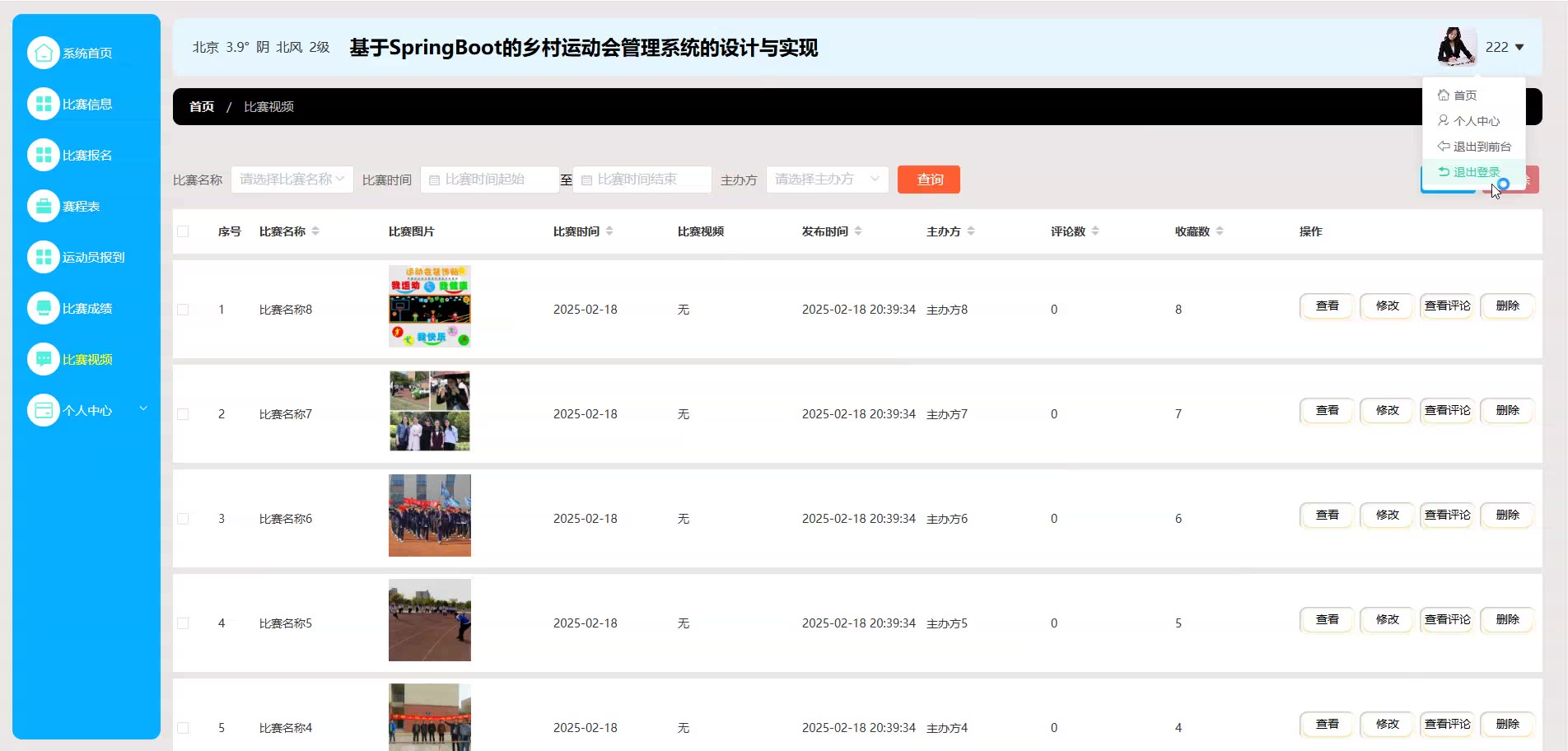Open 比赛信息 via its sidebar icon
Viewport: 1568px width, 751px height.
point(44,104)
